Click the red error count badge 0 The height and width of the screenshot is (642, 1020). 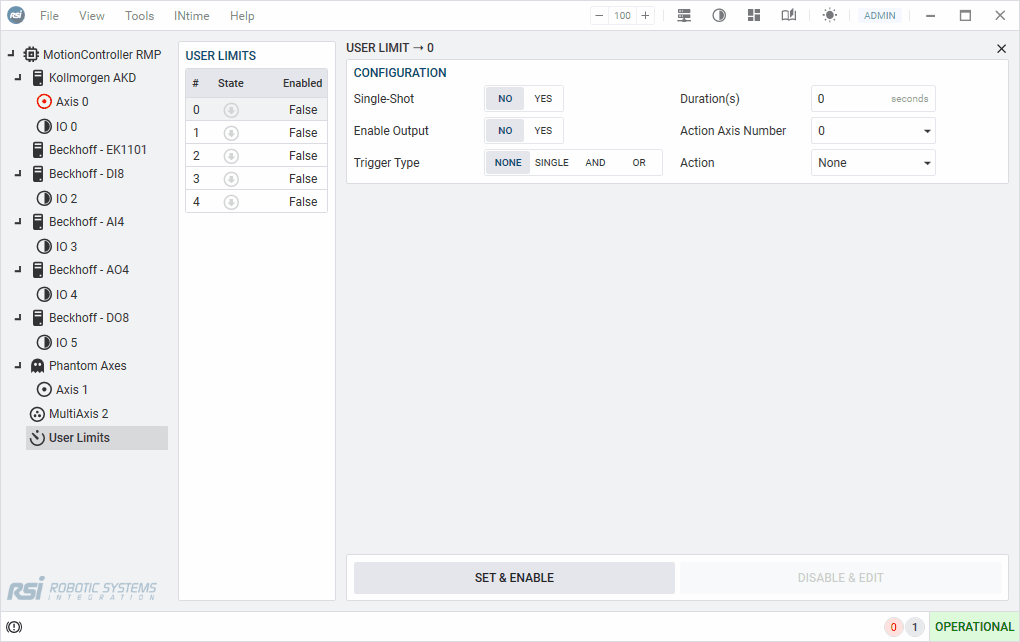click(893, 627)
